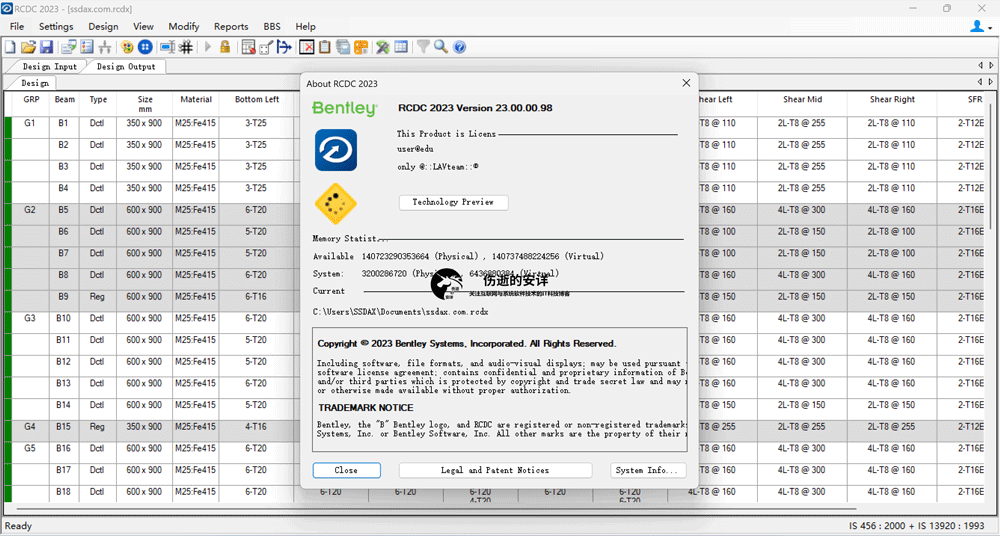The width and height of the screenshot is (1000, 536).
Task: Click the gray funnel filter icon
Action: (x=423, y=47)
